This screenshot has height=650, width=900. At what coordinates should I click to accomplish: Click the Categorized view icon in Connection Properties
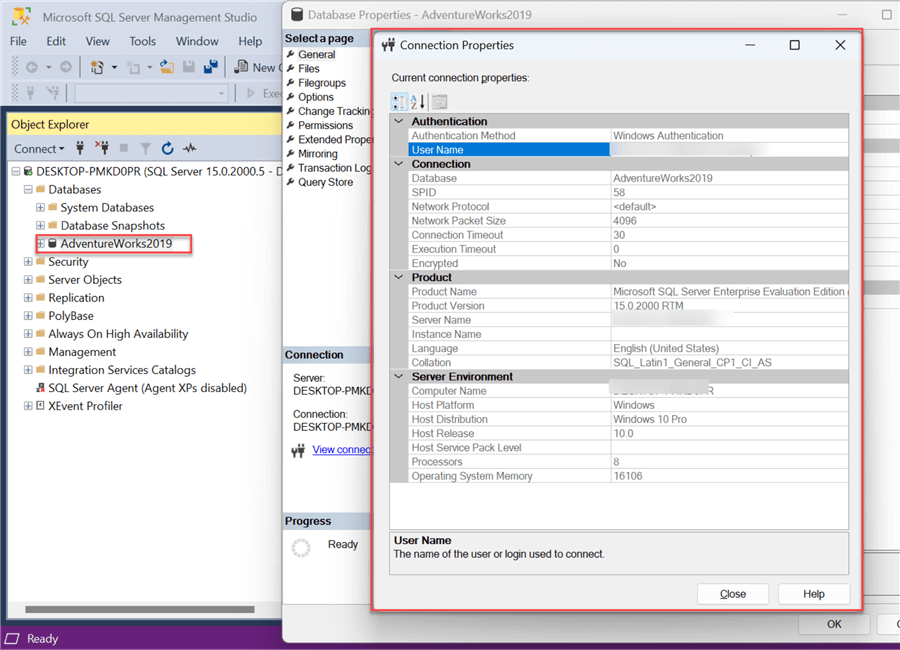[399, 102]
